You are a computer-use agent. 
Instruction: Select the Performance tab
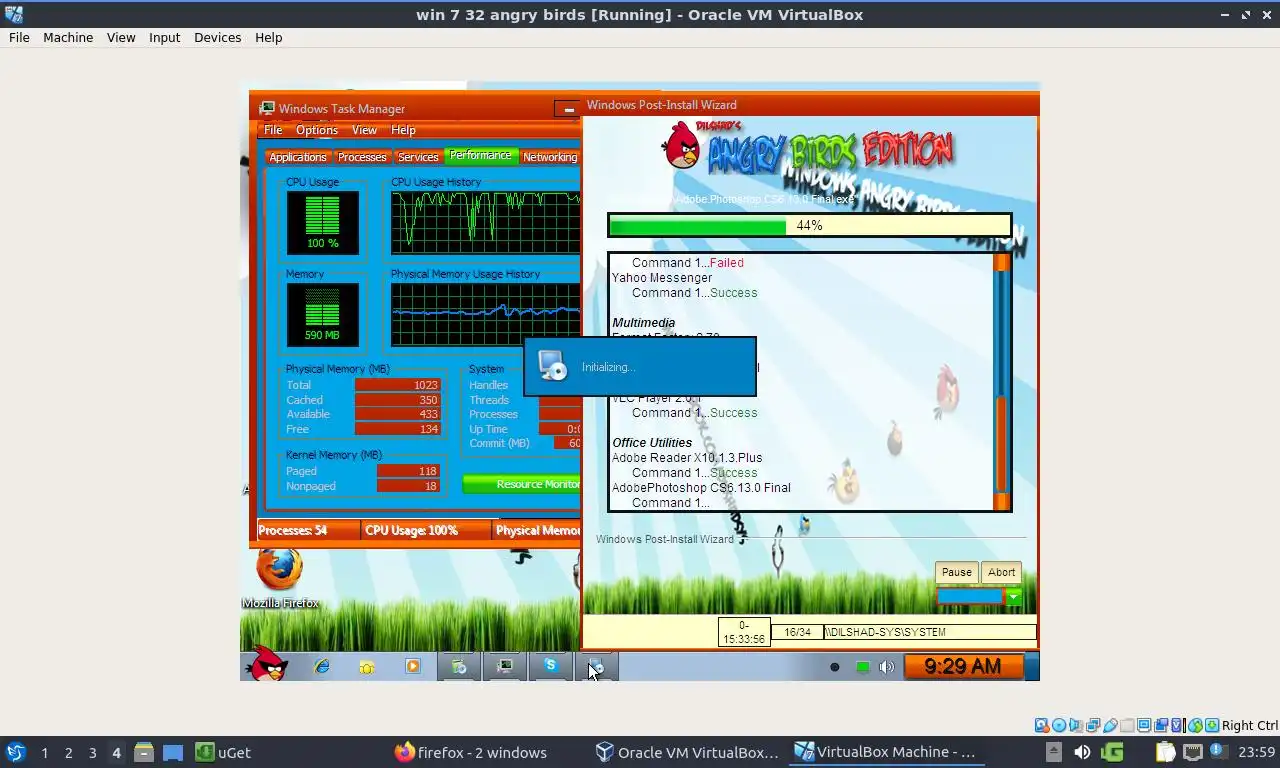coord(480,155)
